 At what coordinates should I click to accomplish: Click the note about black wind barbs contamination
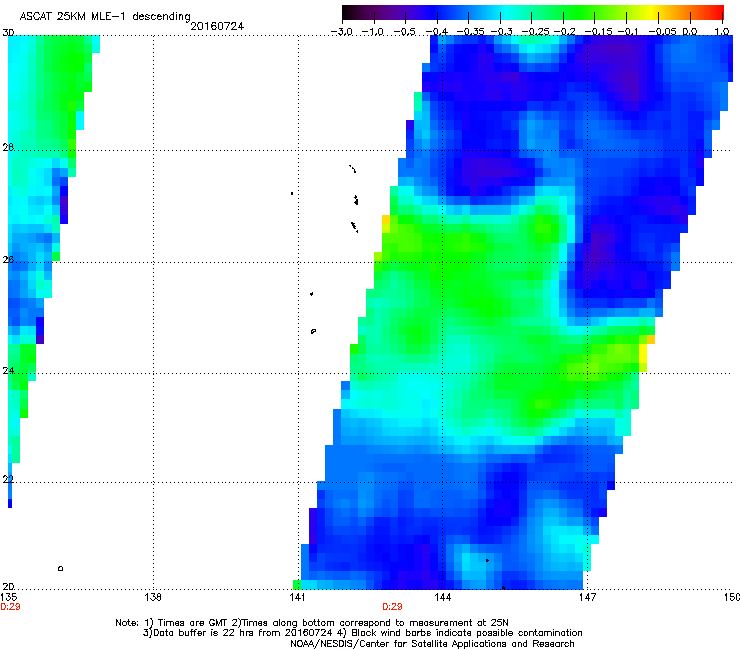pyautogui.click(x=460, y=633)
